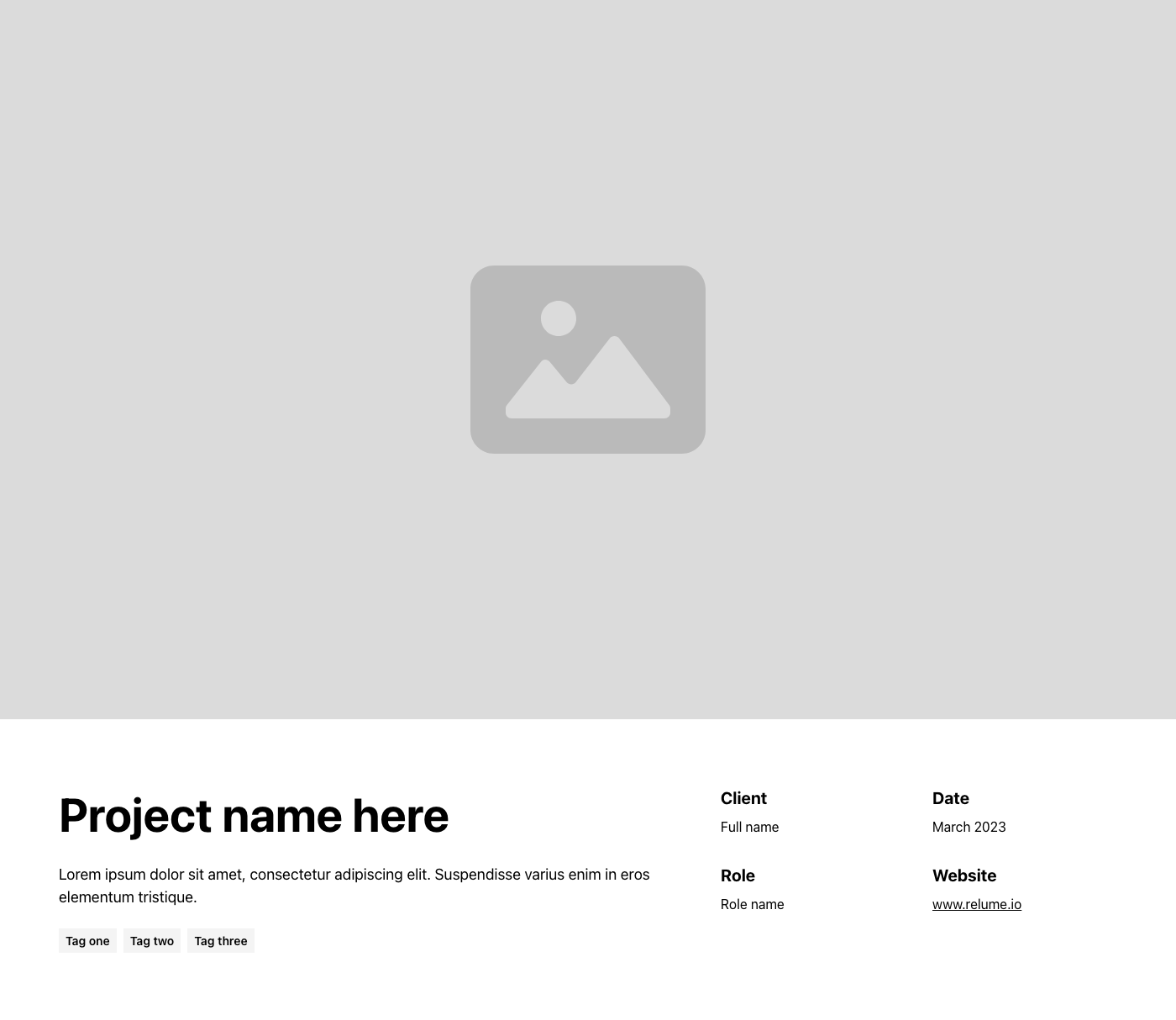Click the "Role" label
This screenshot has height=1020, width=1176.
738,875
